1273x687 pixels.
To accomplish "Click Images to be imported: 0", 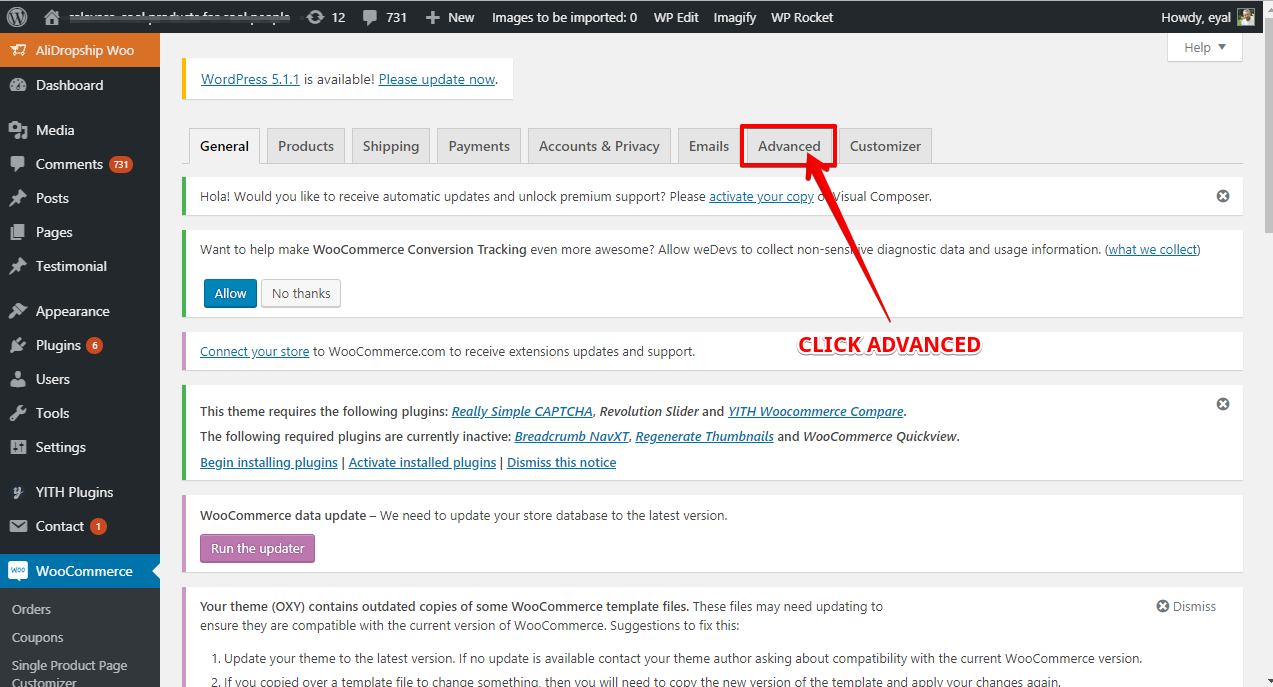I will point(564,17).
